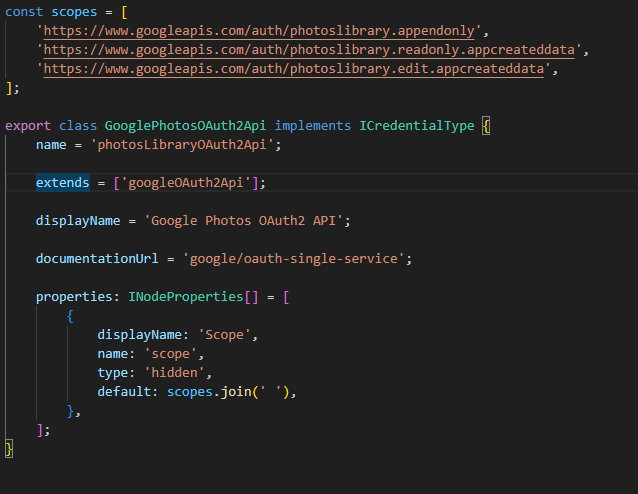The width and height of the screenshot is (638, 494).
Task: Click the 'photosLibraryOAuth2Api' string
Action: [x=182, y=145]
